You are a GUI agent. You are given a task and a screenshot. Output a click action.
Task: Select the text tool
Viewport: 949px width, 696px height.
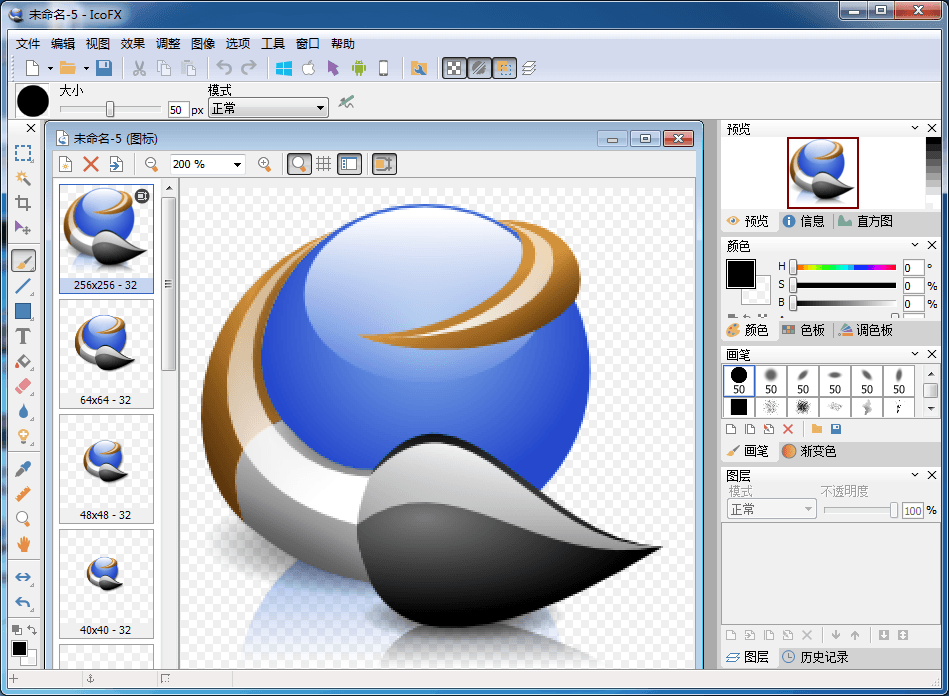click(23, 337)
